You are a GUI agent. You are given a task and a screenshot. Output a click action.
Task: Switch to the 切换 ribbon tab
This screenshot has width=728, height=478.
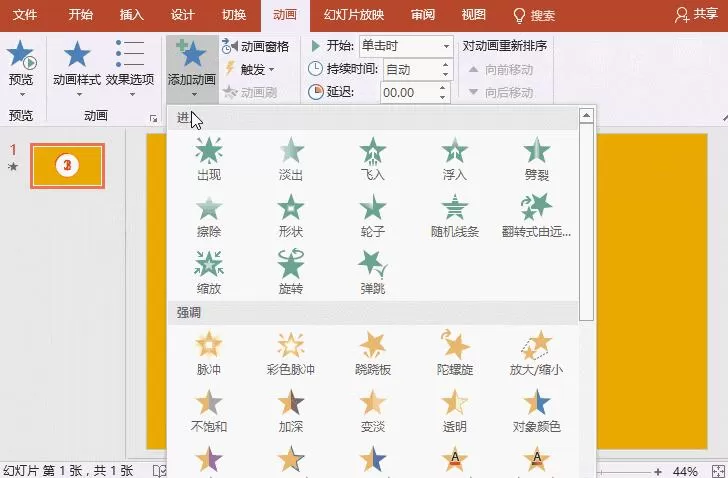(x=234, y=15)
